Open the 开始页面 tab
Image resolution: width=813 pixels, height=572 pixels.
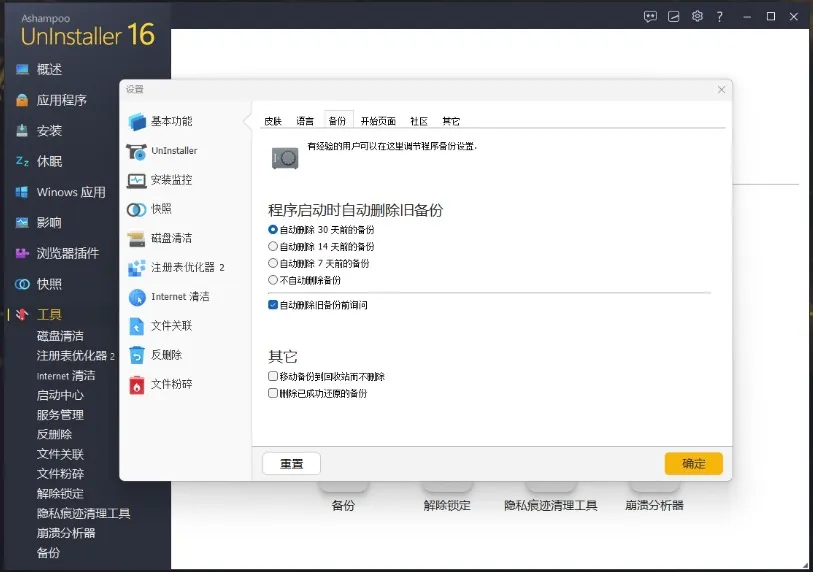378,121
